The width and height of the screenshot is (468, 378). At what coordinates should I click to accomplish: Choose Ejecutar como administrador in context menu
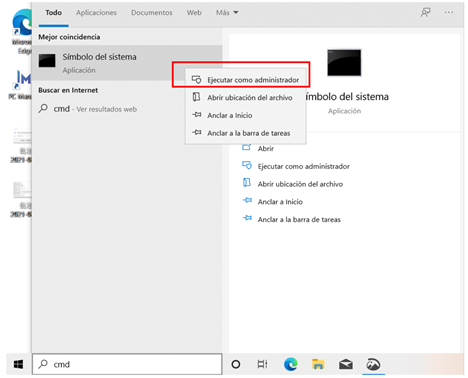click(246, 80)
